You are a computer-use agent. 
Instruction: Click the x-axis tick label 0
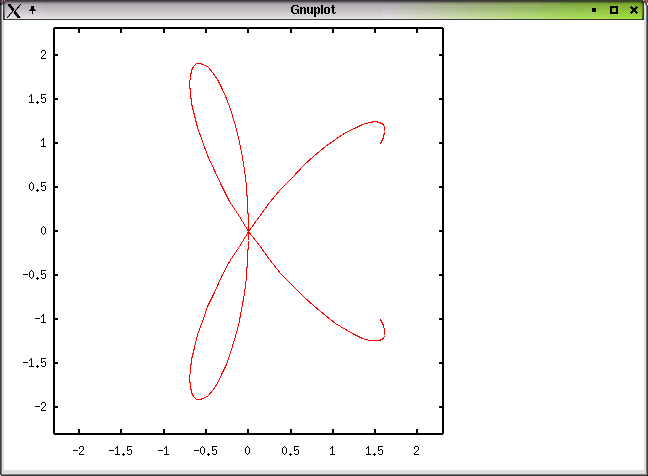[x=248, y=451]
